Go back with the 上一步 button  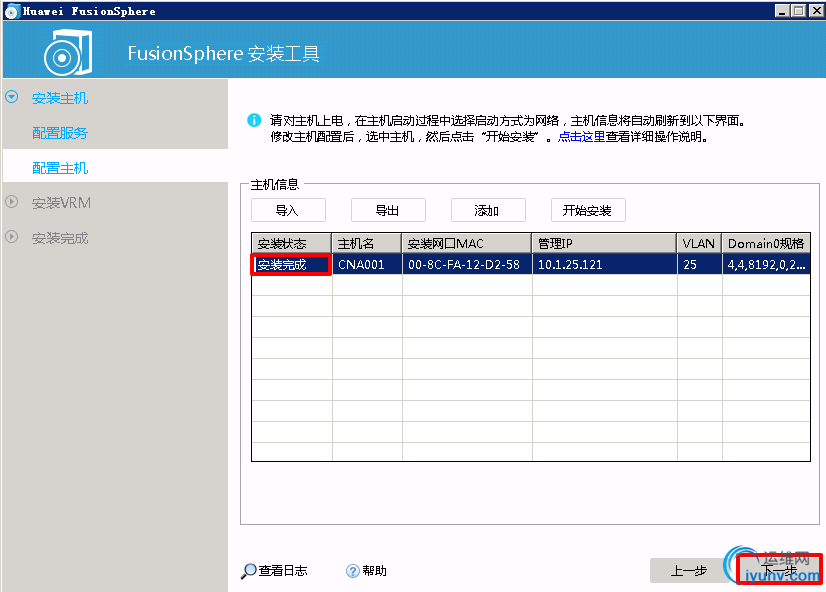coord(689,570)
